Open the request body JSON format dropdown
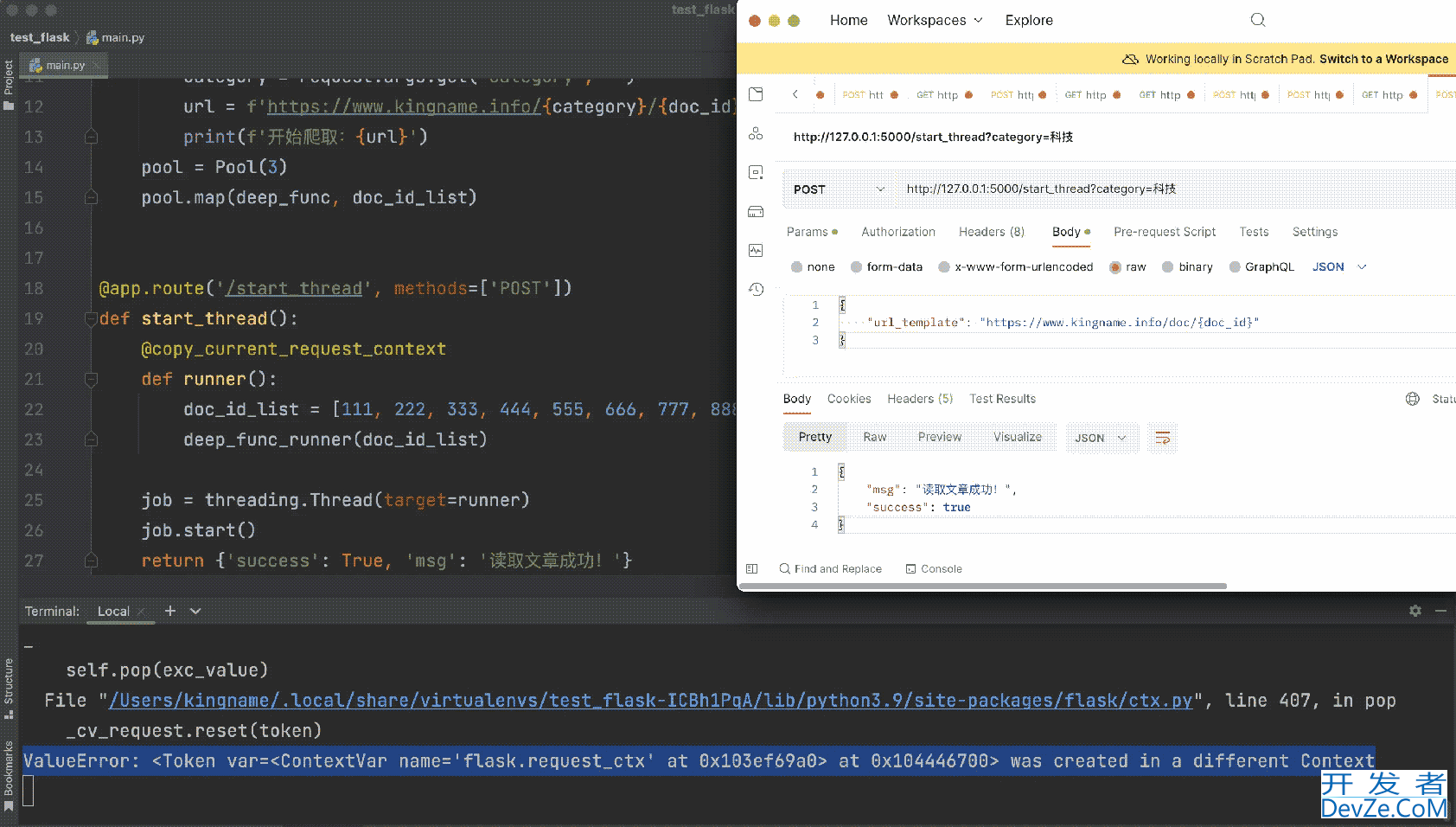1456x827 pixels. coord(1338,266)
